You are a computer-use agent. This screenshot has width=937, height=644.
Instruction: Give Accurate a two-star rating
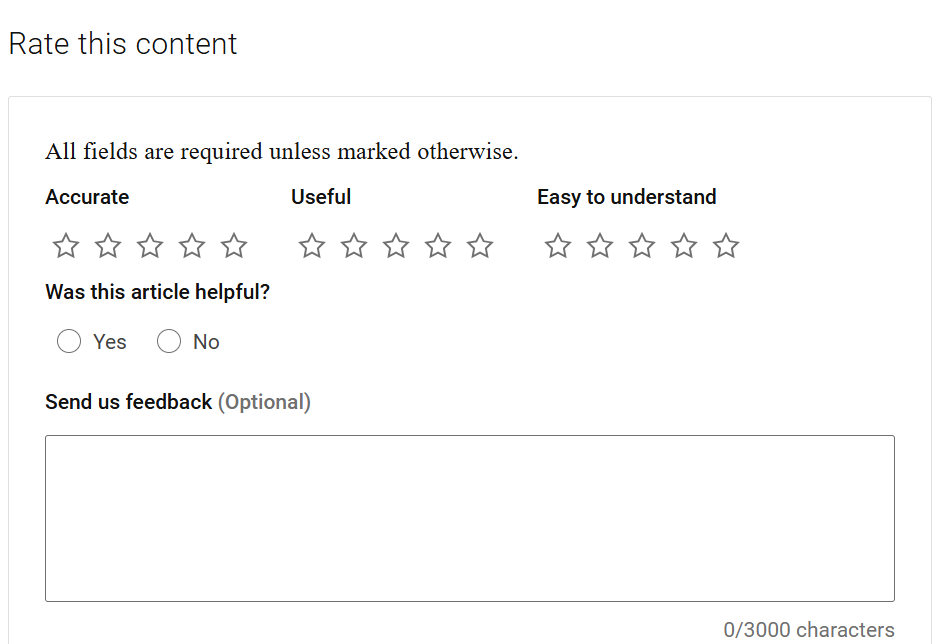(x=108, y=246)
